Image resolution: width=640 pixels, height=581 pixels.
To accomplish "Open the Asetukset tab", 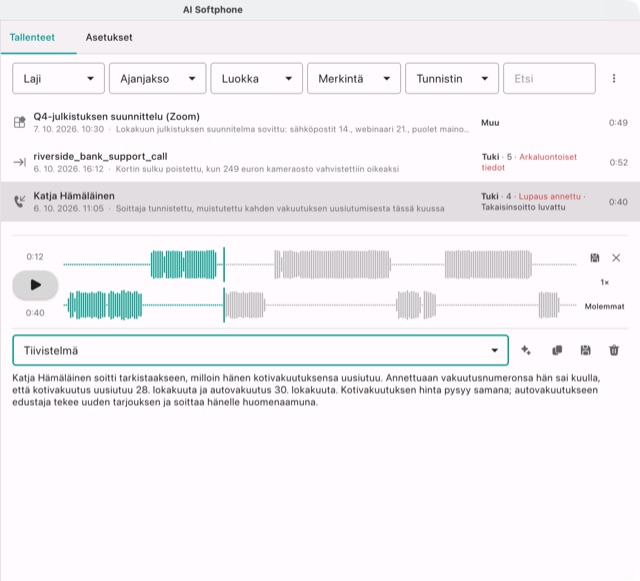I will (x=109, y=37).
